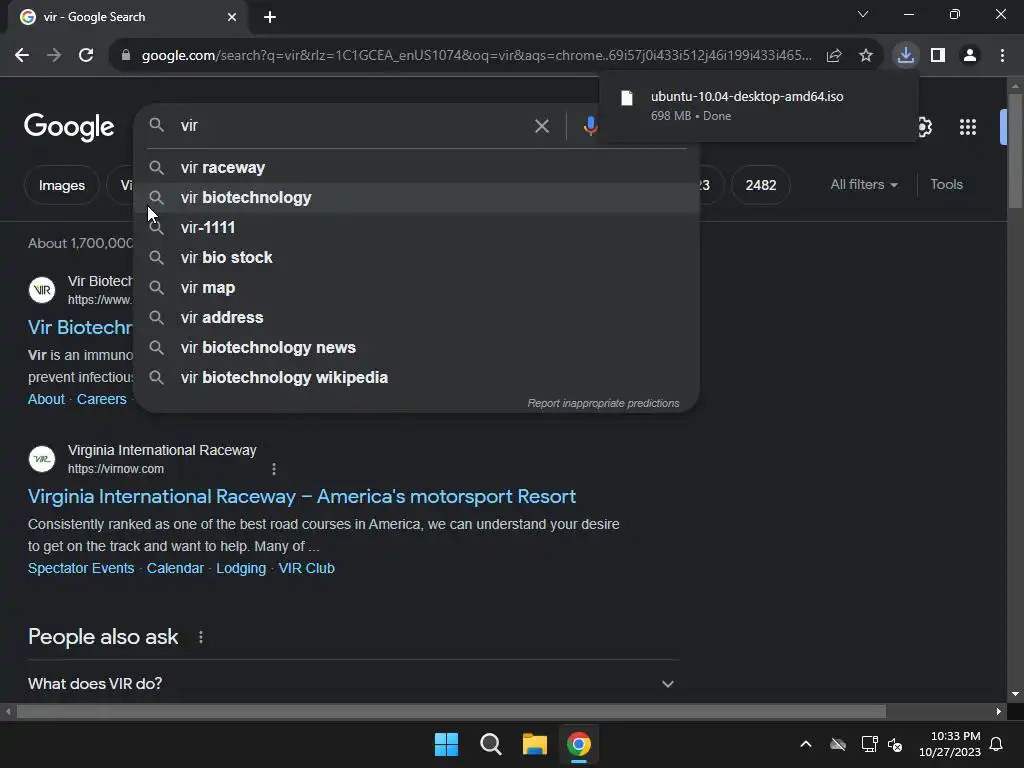Image resolution: width=1024 pixels, height=768 pixels.
Task: Select the '2482' filter chip
Action: point(761,185)
